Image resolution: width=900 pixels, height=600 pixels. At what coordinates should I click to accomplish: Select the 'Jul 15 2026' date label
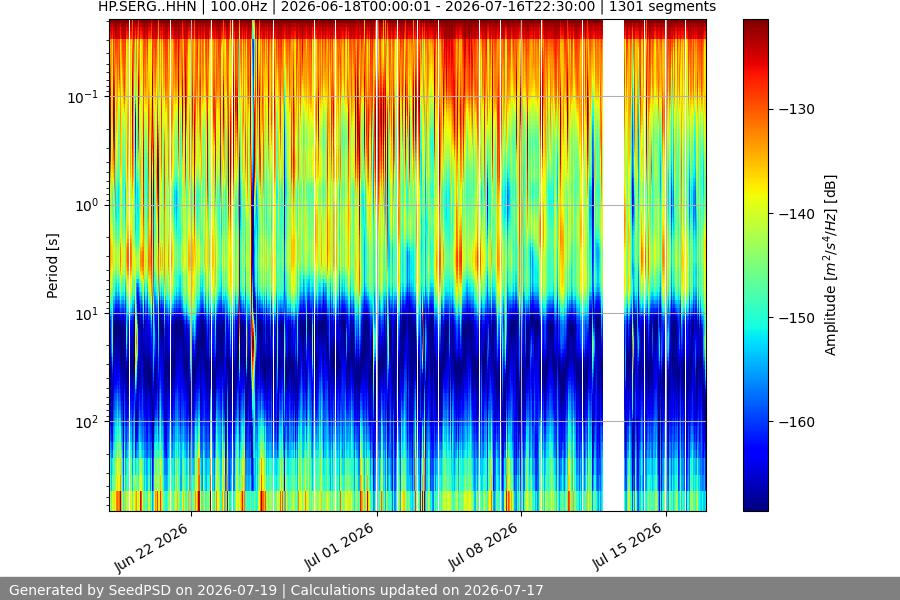click(x=627, y=546)
